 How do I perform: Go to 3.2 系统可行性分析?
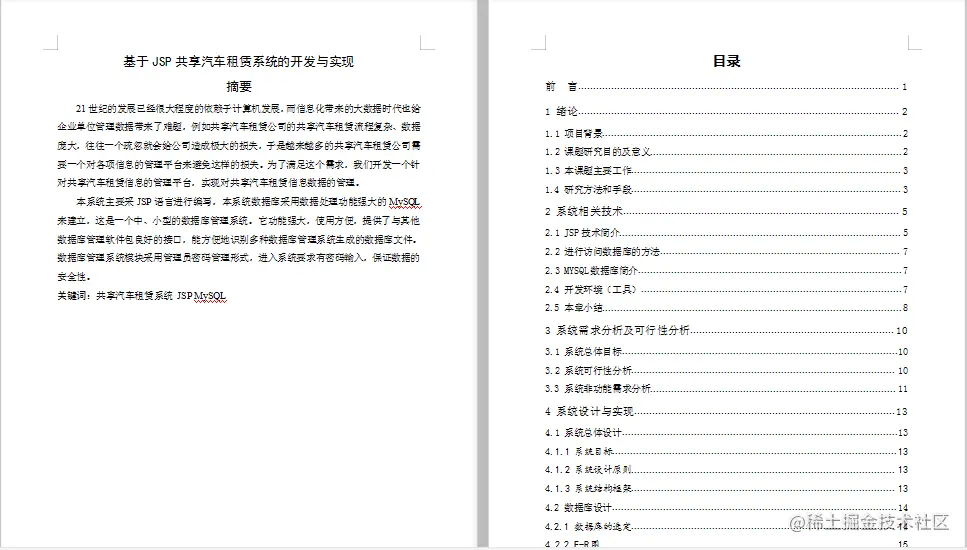pos(726,371)
